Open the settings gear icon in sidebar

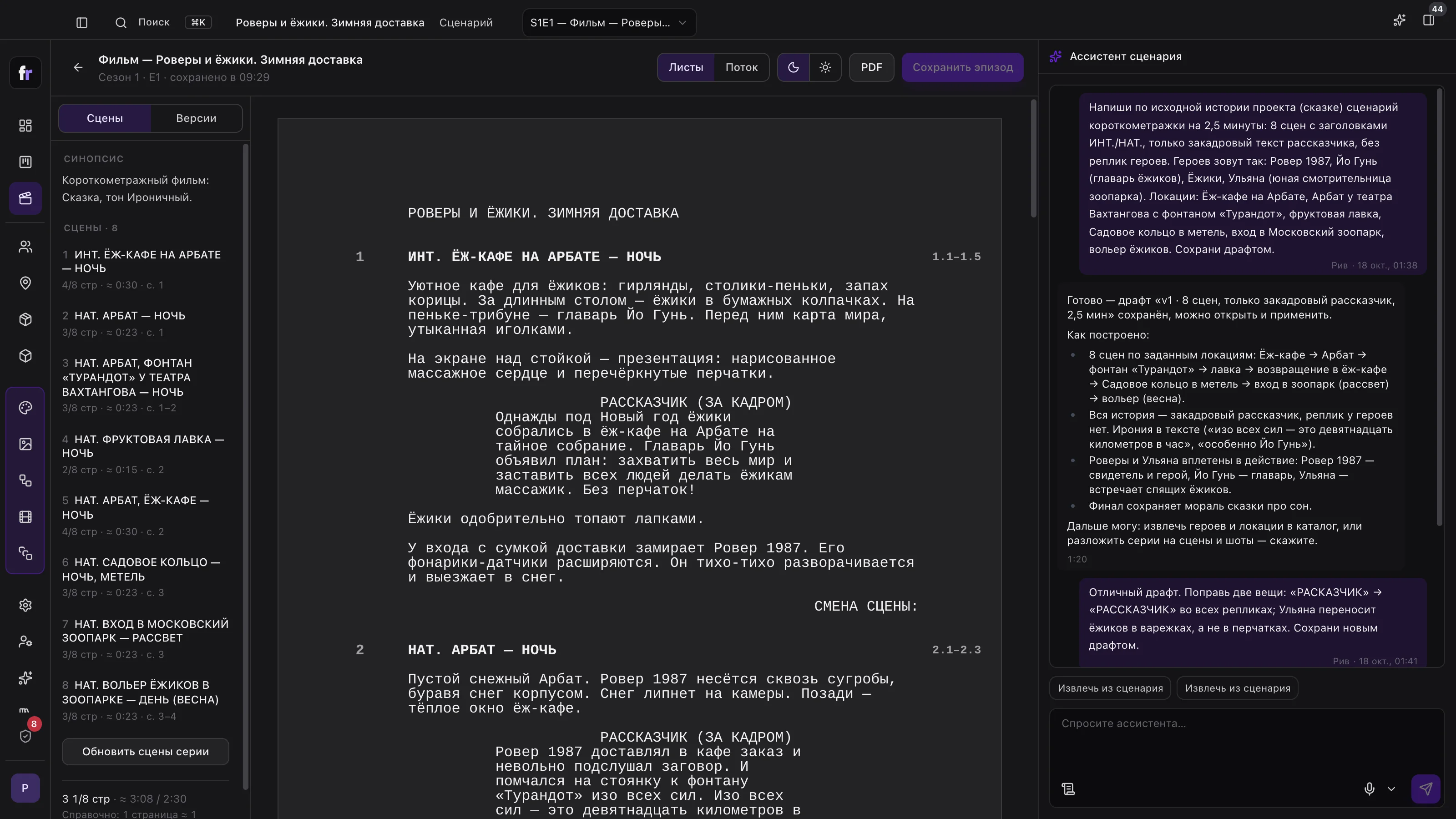pyautogui.click(x=25, y=605)
